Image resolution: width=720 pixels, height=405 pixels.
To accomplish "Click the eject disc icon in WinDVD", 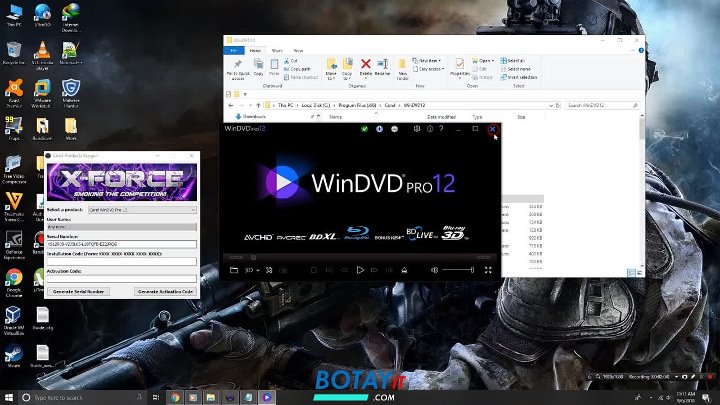I will click(404, 270).
